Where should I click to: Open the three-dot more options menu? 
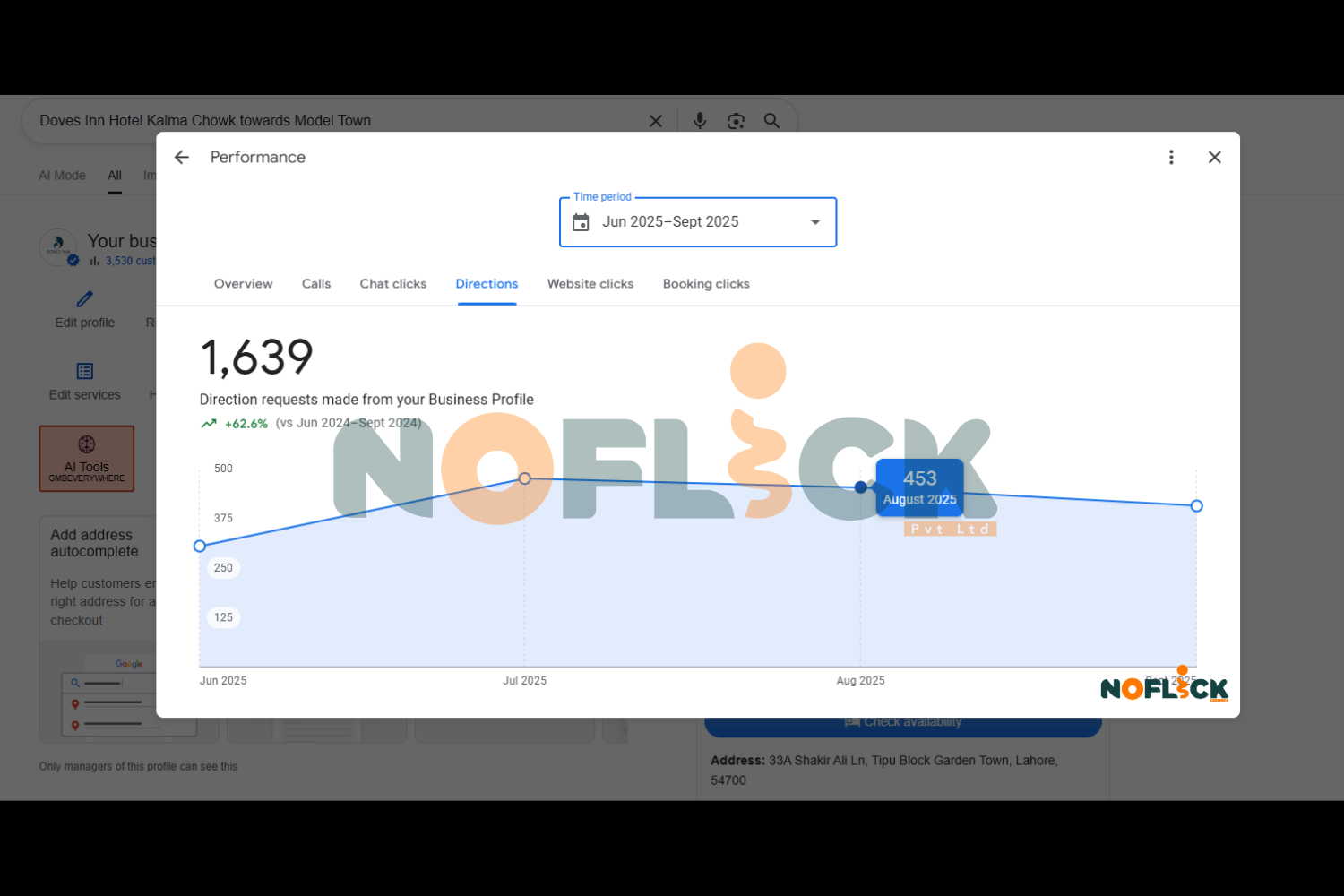point(1171,158)
